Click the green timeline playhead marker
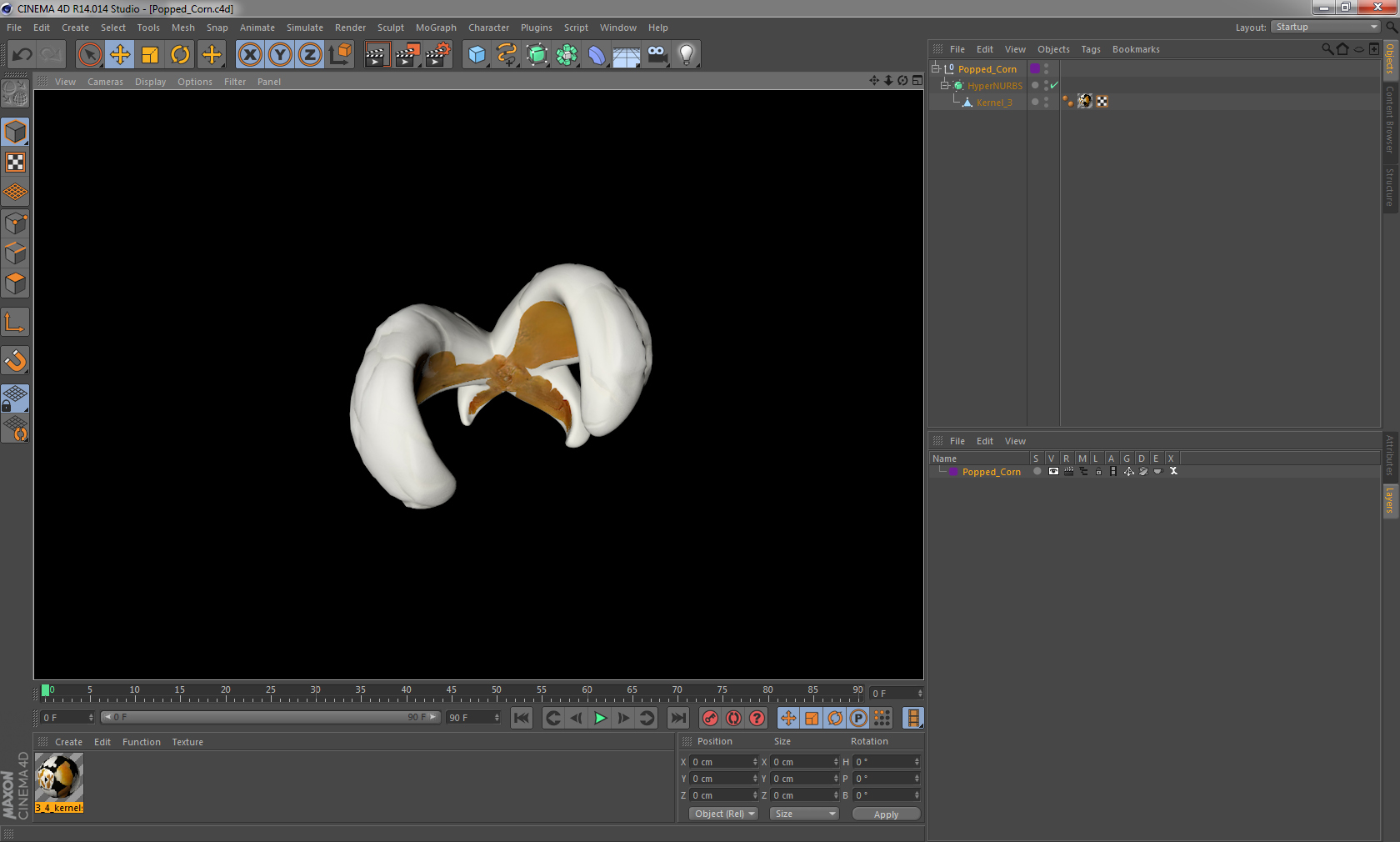The width and height of the screenshot is (1400, 842). 45,690
